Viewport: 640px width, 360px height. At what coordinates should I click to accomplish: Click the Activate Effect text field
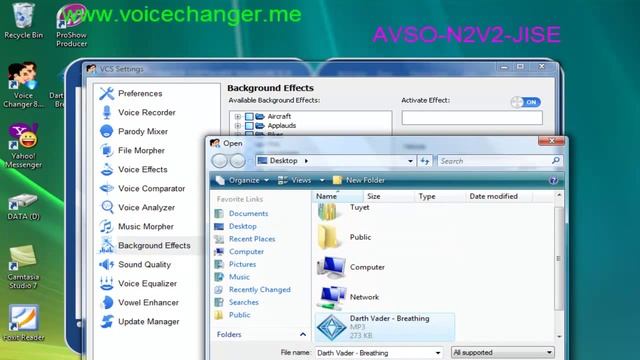pos(472,118)
